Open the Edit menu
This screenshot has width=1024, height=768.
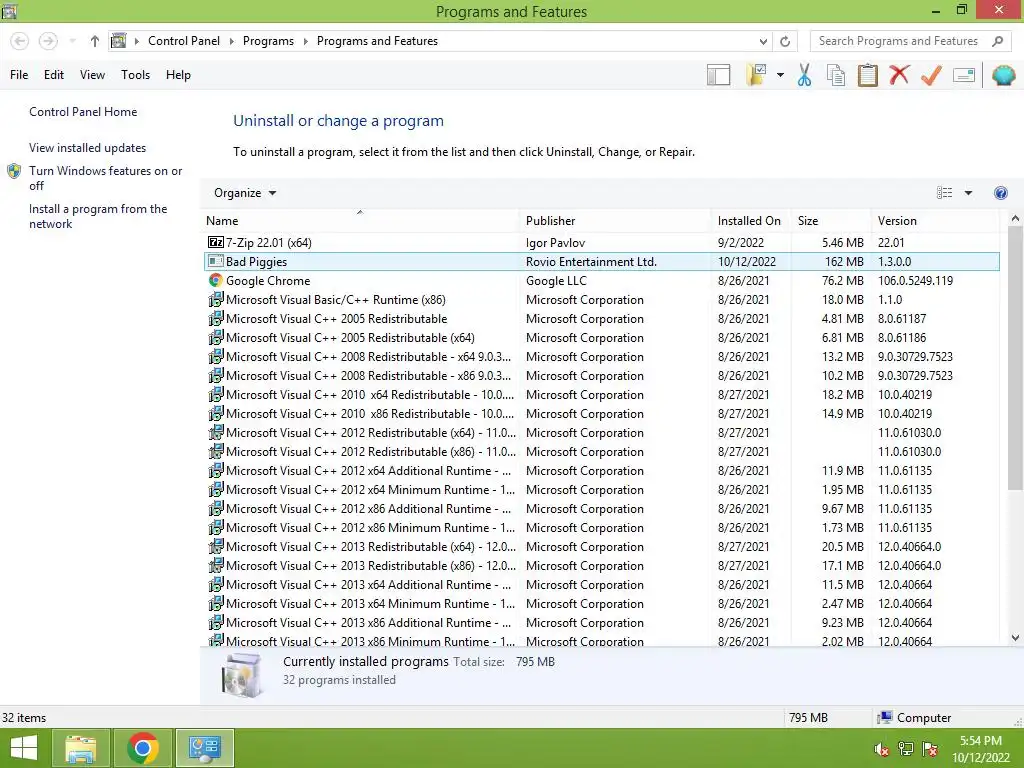54,75
